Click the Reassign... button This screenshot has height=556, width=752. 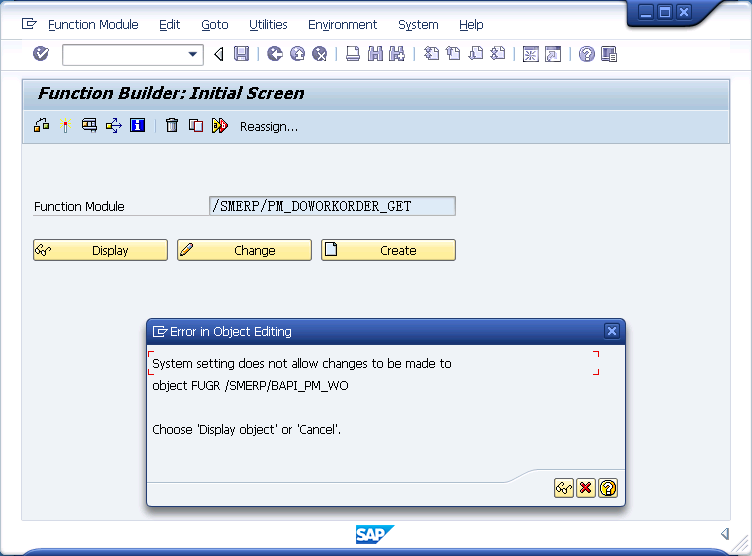click(269, 127)
